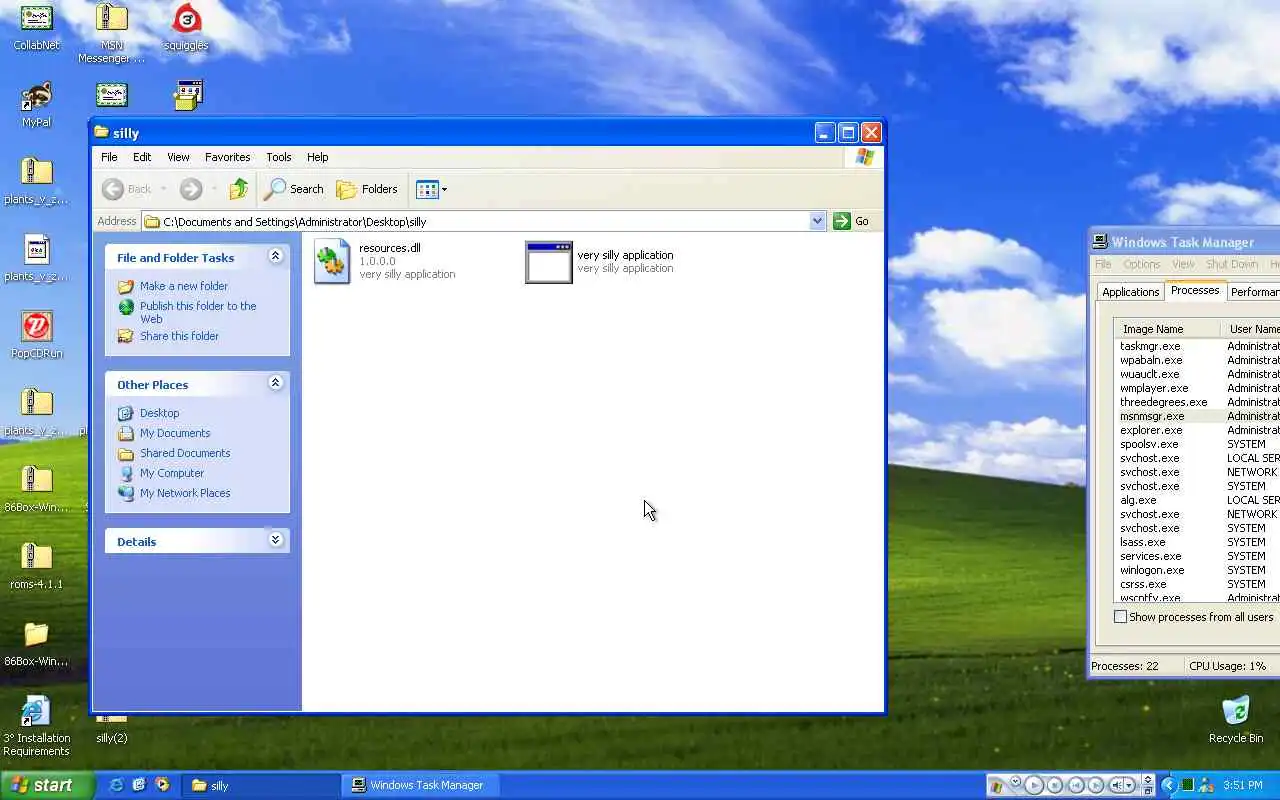Screen dimensions: 1280x800
Task: Select the msnmsgr.exe process row
Action: click(x=1197, y=416)
